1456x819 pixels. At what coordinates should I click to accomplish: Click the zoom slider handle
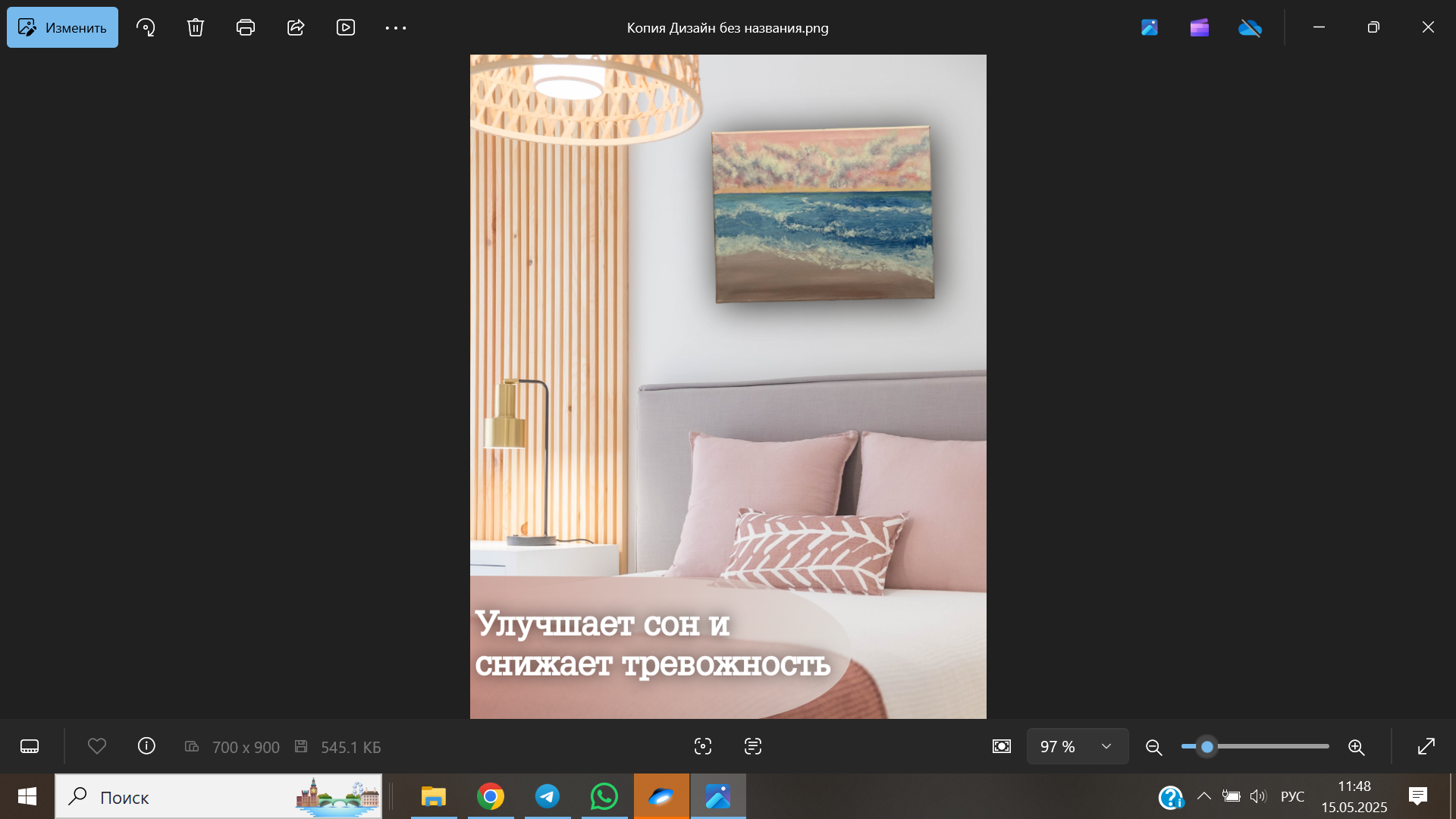click(x=1207, y=747)
